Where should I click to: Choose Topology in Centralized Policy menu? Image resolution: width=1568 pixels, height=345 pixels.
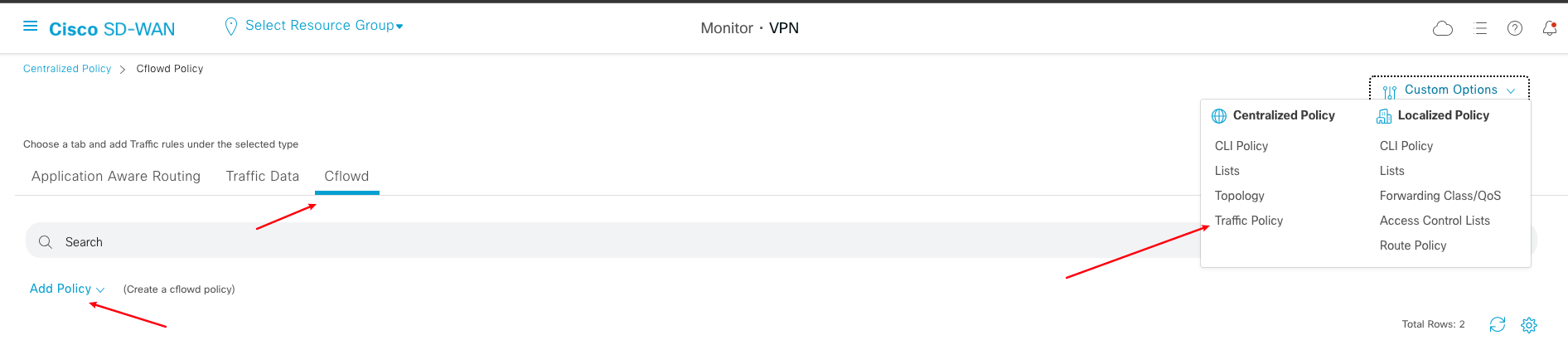1239,196
